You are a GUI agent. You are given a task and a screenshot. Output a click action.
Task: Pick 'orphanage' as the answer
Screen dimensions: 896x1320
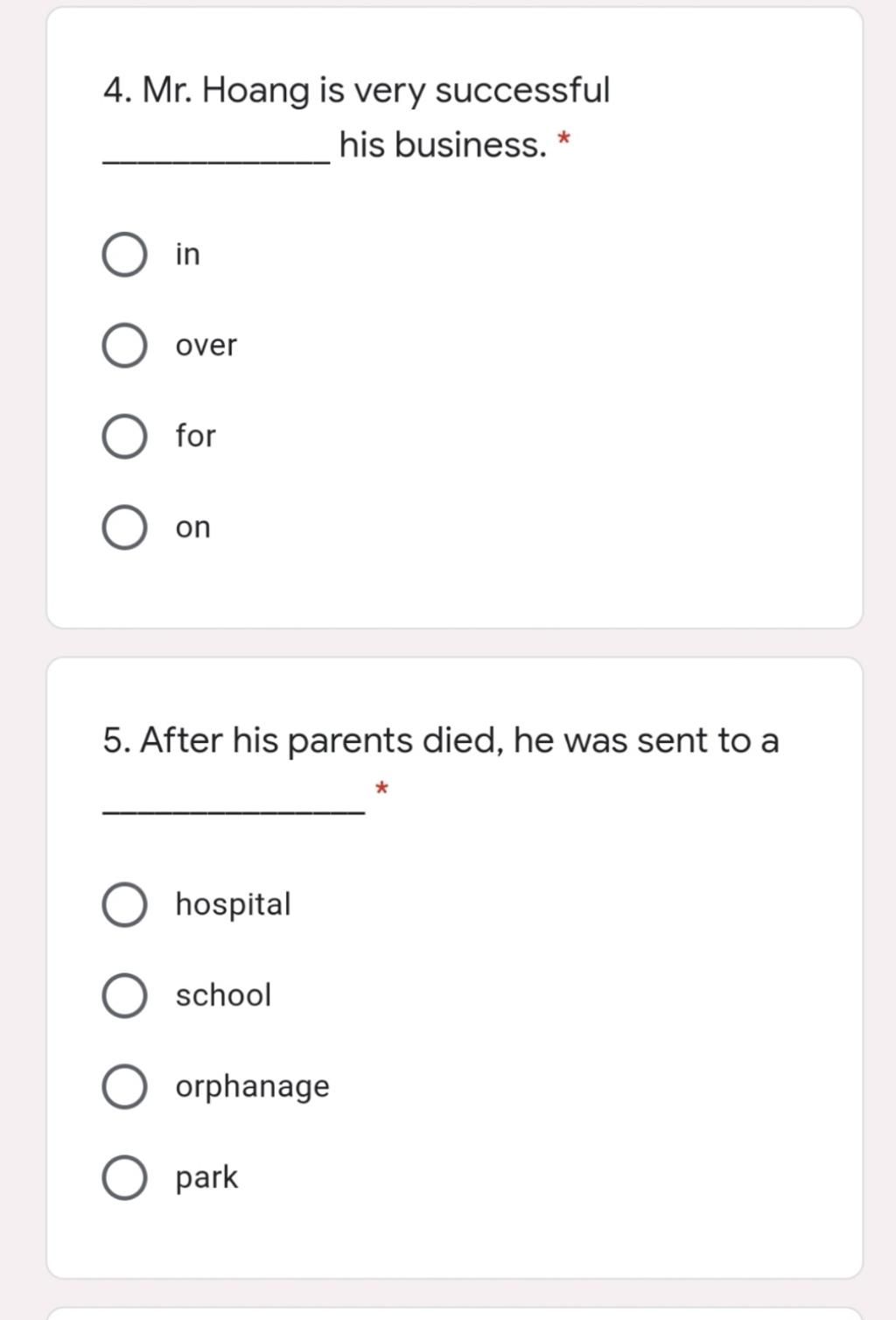coord(124,1086)
